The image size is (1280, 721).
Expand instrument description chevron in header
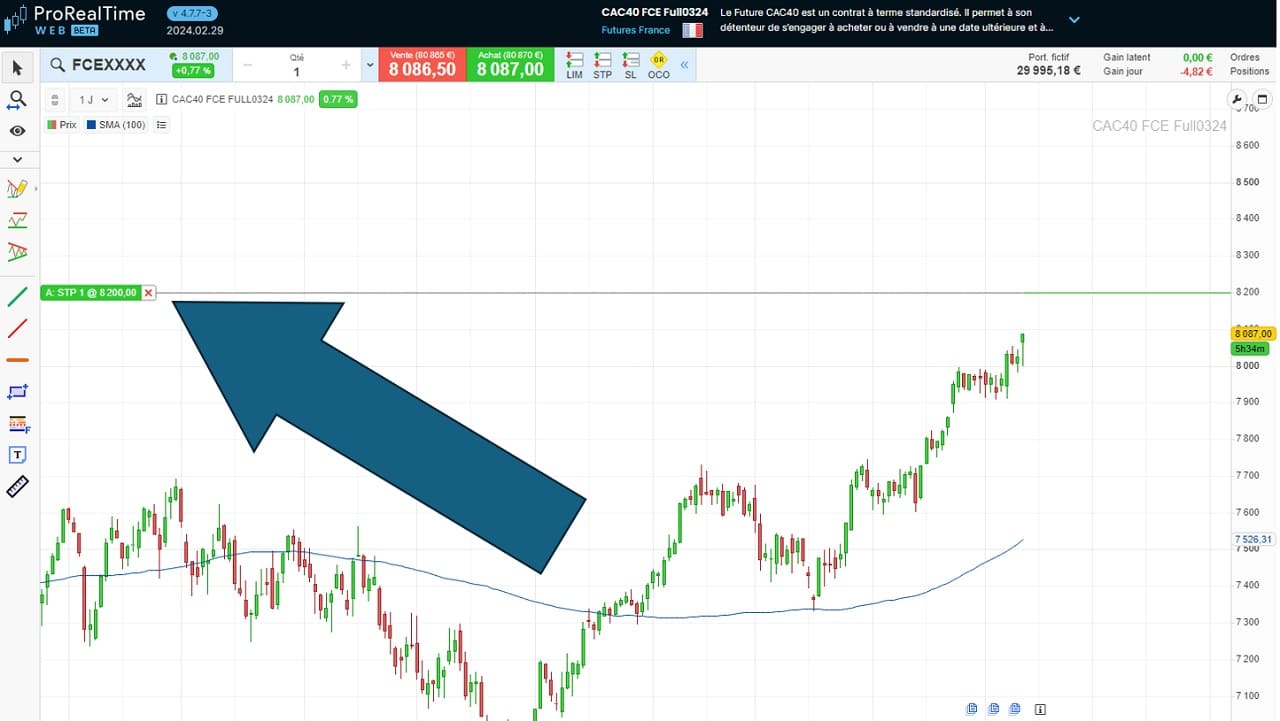[1074, 19]
